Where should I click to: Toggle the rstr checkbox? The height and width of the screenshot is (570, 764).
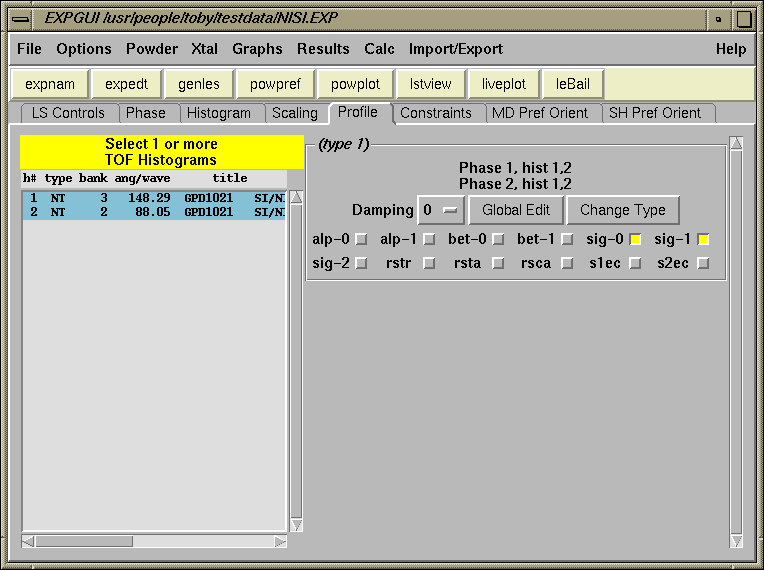(x=429, y=263)
